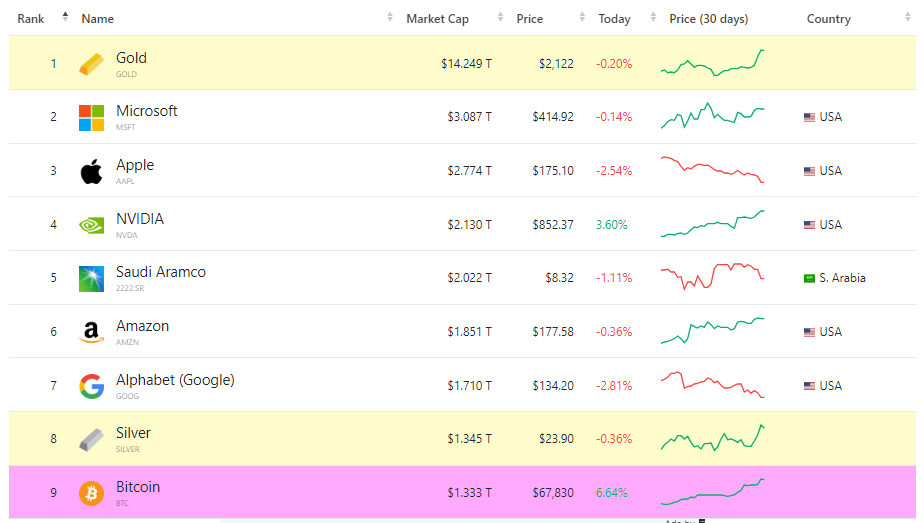924x523 pixels.
Task: Click NVIDIA today change 3.60%
Action: coord(612,224)
